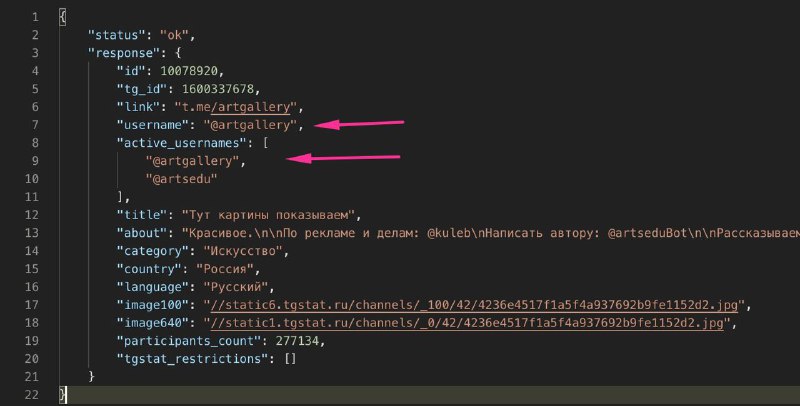Click the "tg_id" key
800x406 pixels.
pos(142,89)
